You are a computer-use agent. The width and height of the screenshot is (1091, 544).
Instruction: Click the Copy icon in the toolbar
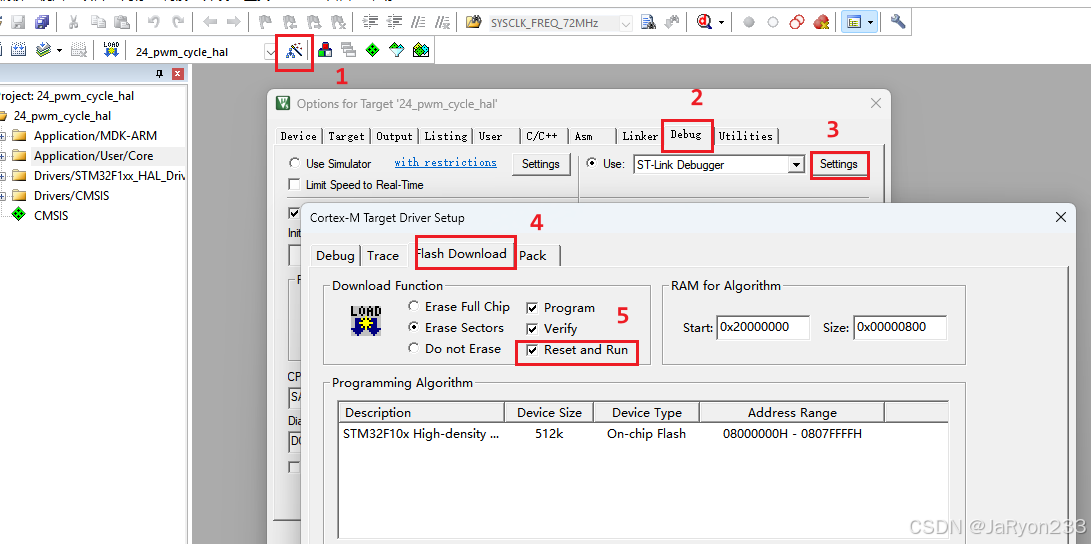tap(98, 22)
